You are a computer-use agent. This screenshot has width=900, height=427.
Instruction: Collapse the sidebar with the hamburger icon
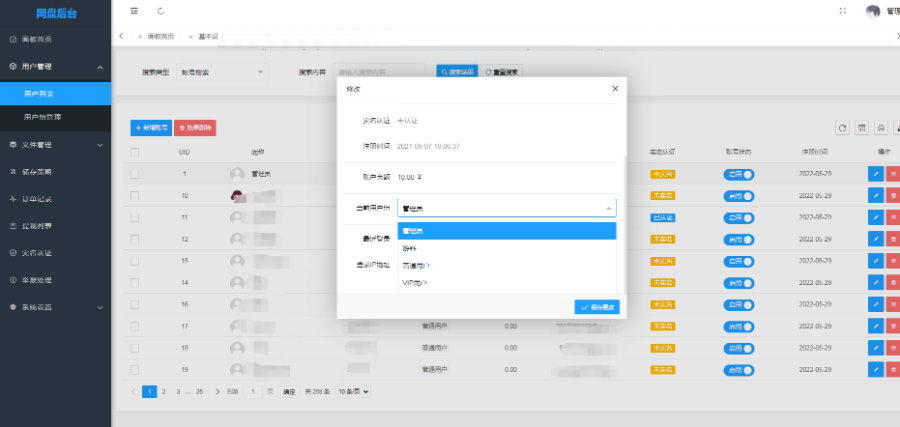click(x=134, y=11)
